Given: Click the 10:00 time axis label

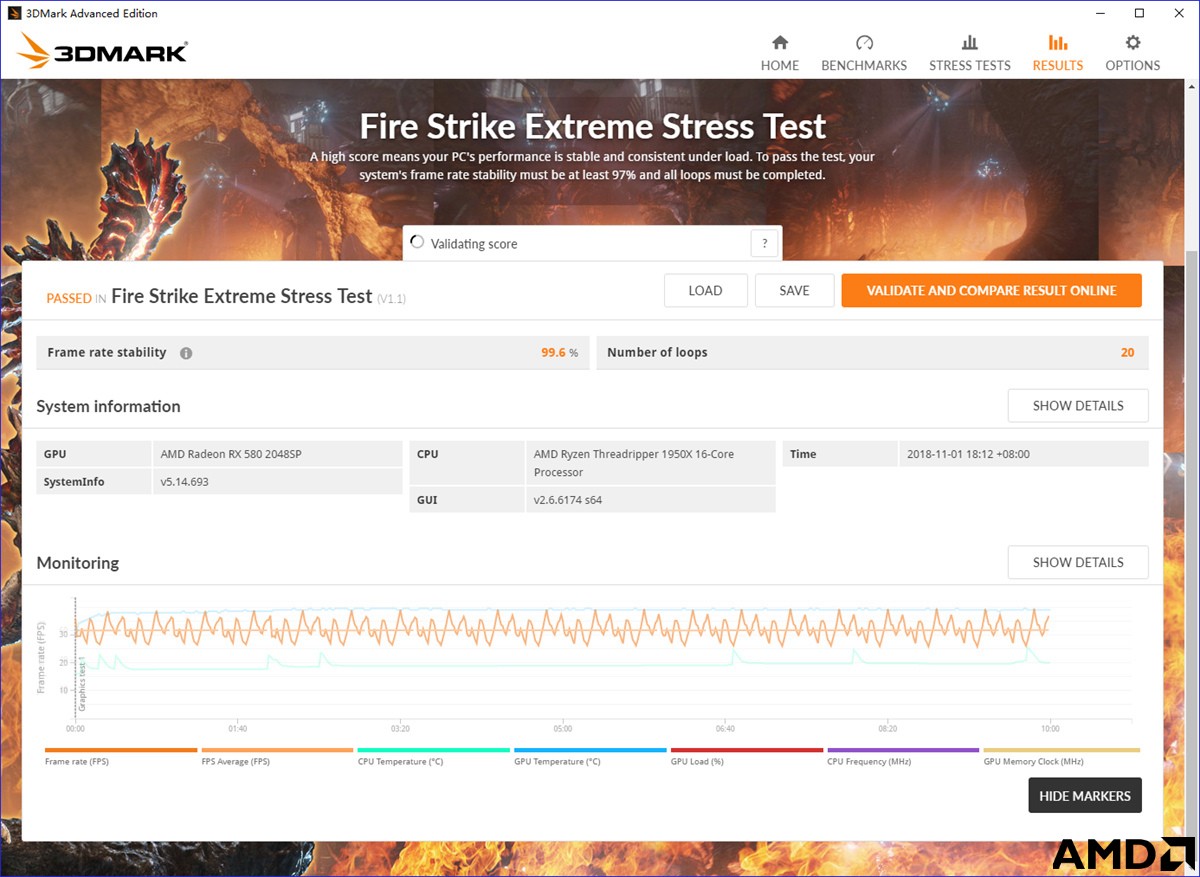Looking at the screenshot, I should pos(1050,729).
